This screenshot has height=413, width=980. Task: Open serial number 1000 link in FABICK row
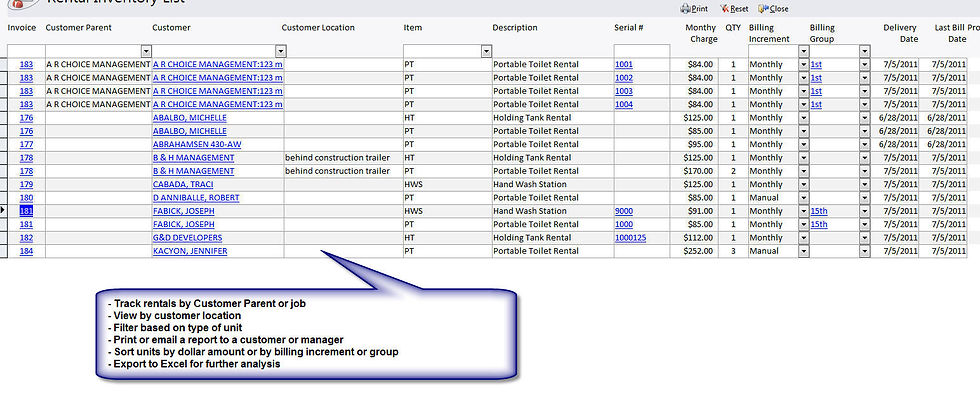click(624, 224)
